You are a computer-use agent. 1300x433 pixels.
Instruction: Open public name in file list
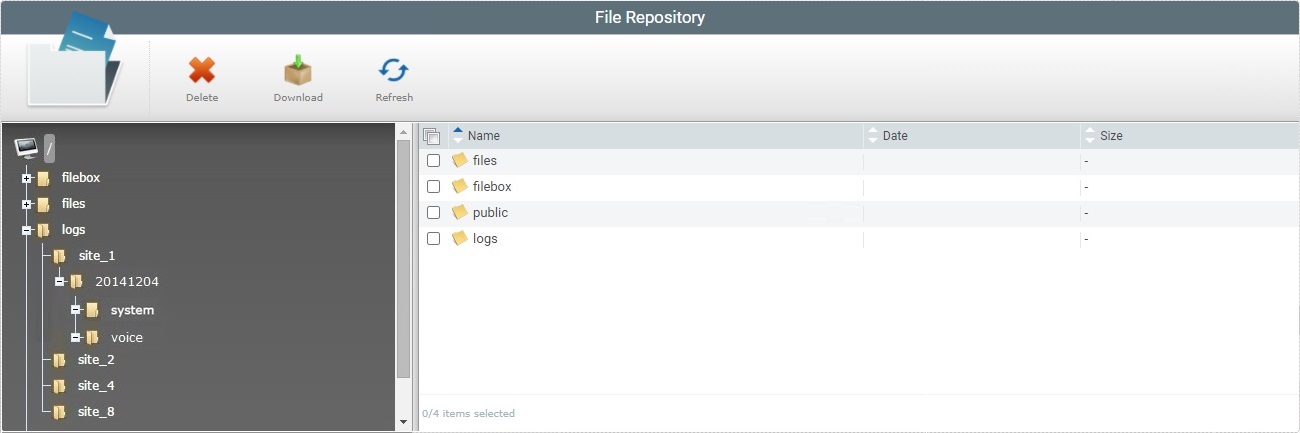(490, 212)
